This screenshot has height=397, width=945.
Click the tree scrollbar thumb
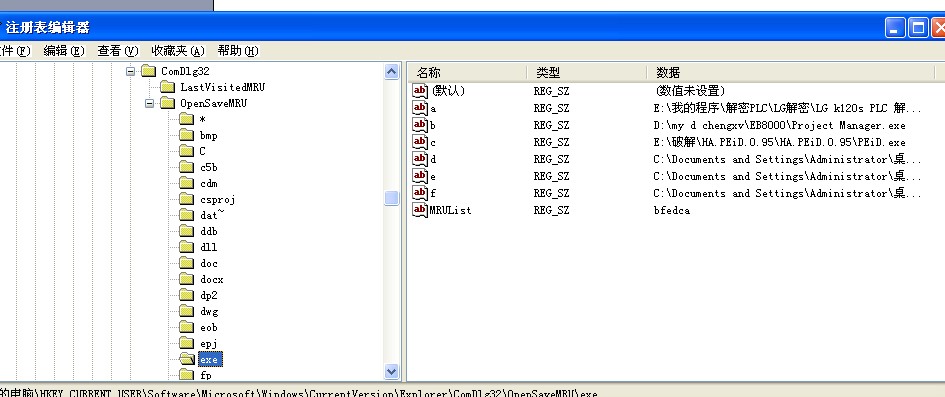pos(392,198)
